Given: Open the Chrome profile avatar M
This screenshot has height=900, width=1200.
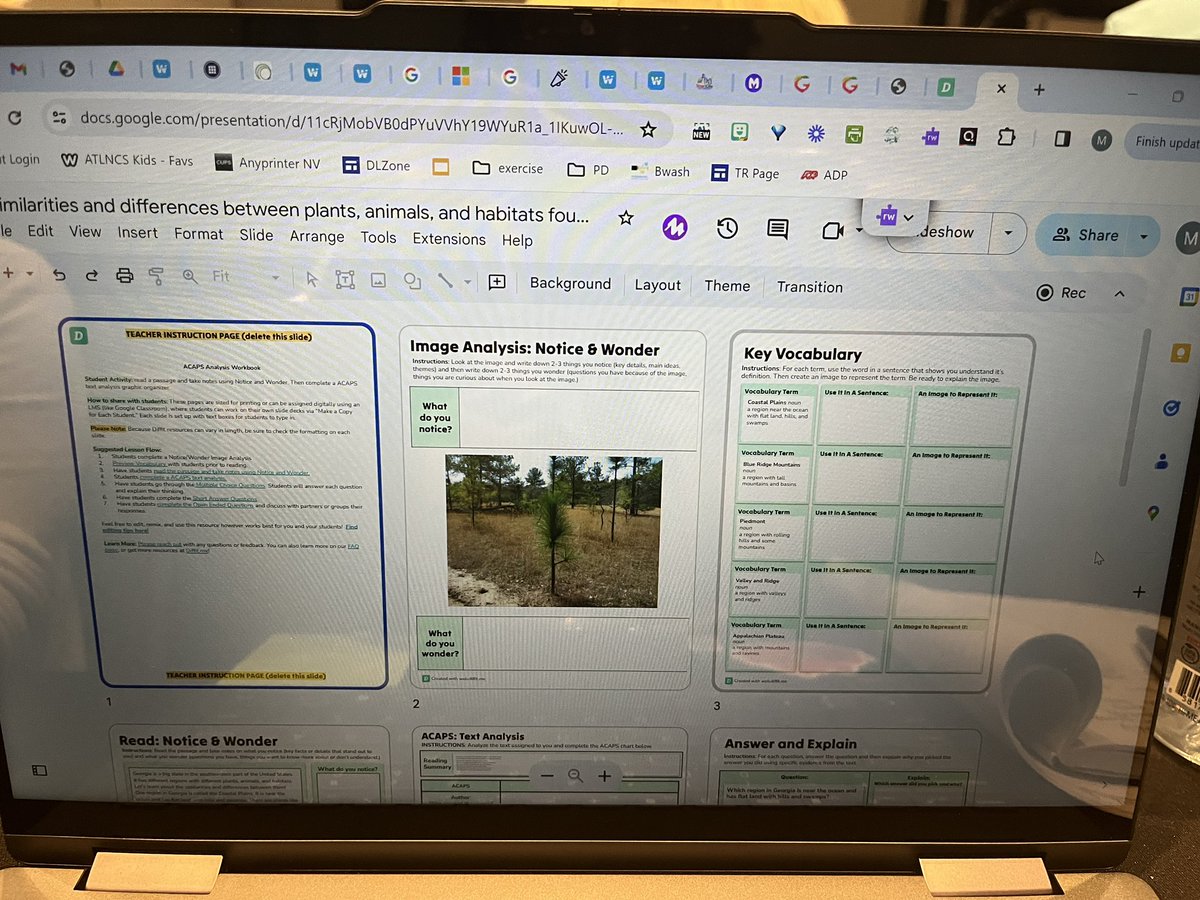Looking at the screenshot, I should 1101,141.
